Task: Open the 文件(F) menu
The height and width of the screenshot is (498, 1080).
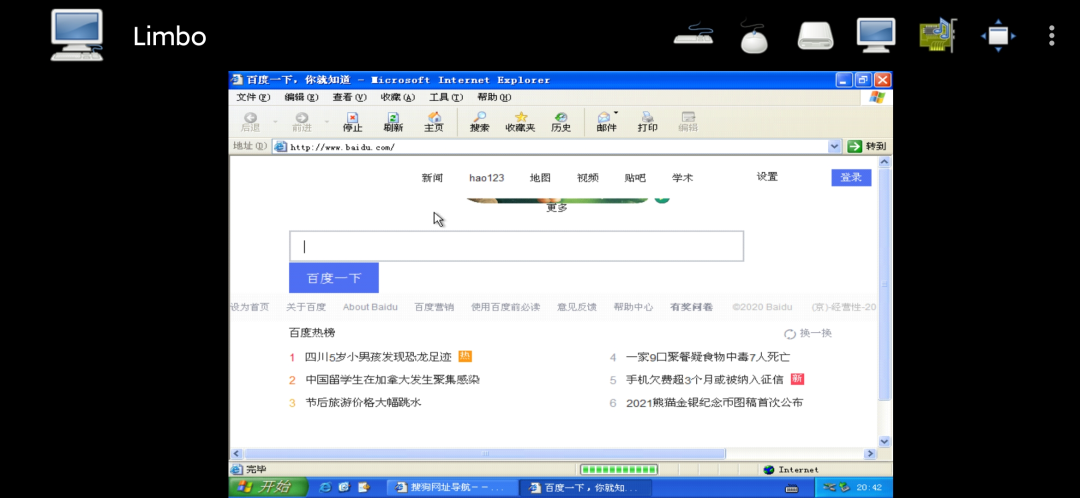Action: (253, 97)
